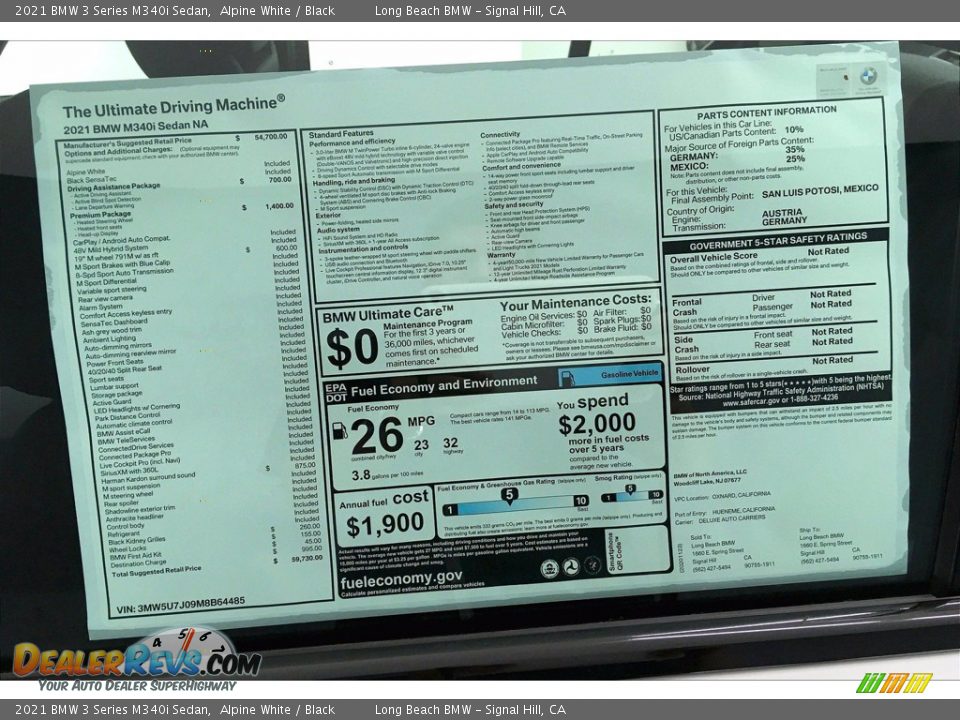The height and width of the screenshot is (720, 960).
Task: Click GOVERNMENT 5-STAR SAFETY RATINGS banner
Action: pos(778,241)
